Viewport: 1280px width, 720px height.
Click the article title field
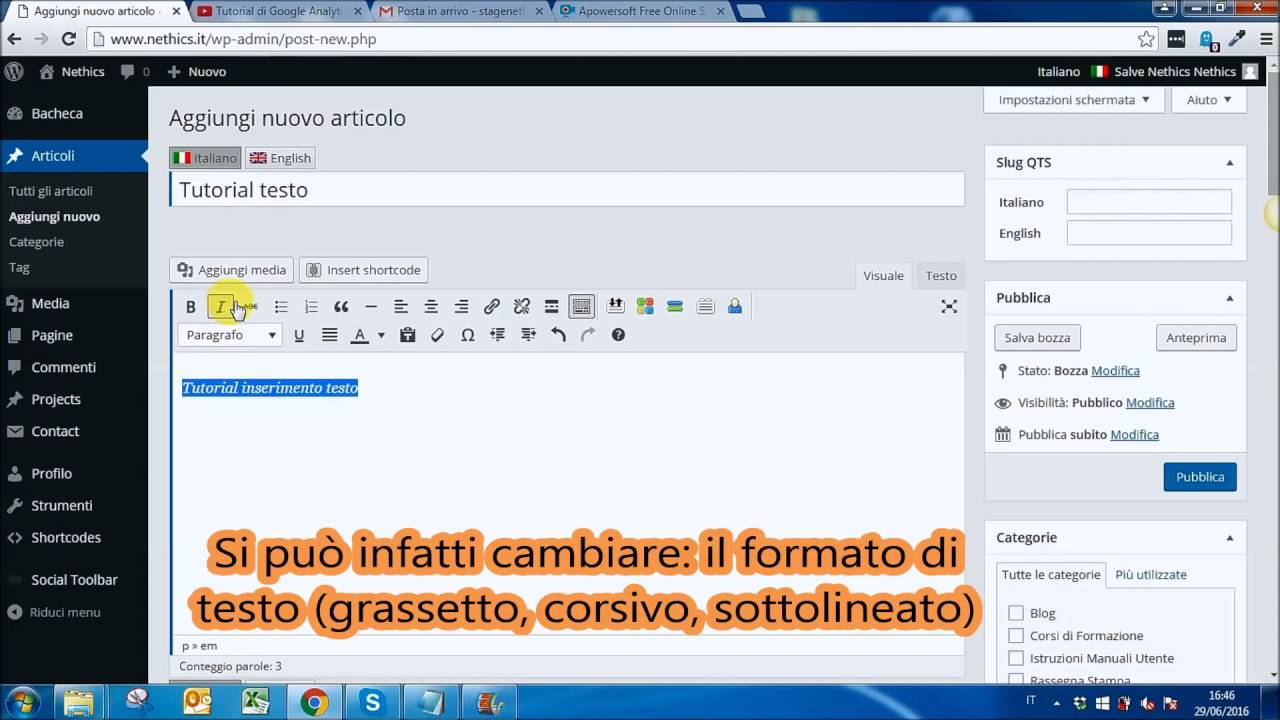click(x=567, y=190)
